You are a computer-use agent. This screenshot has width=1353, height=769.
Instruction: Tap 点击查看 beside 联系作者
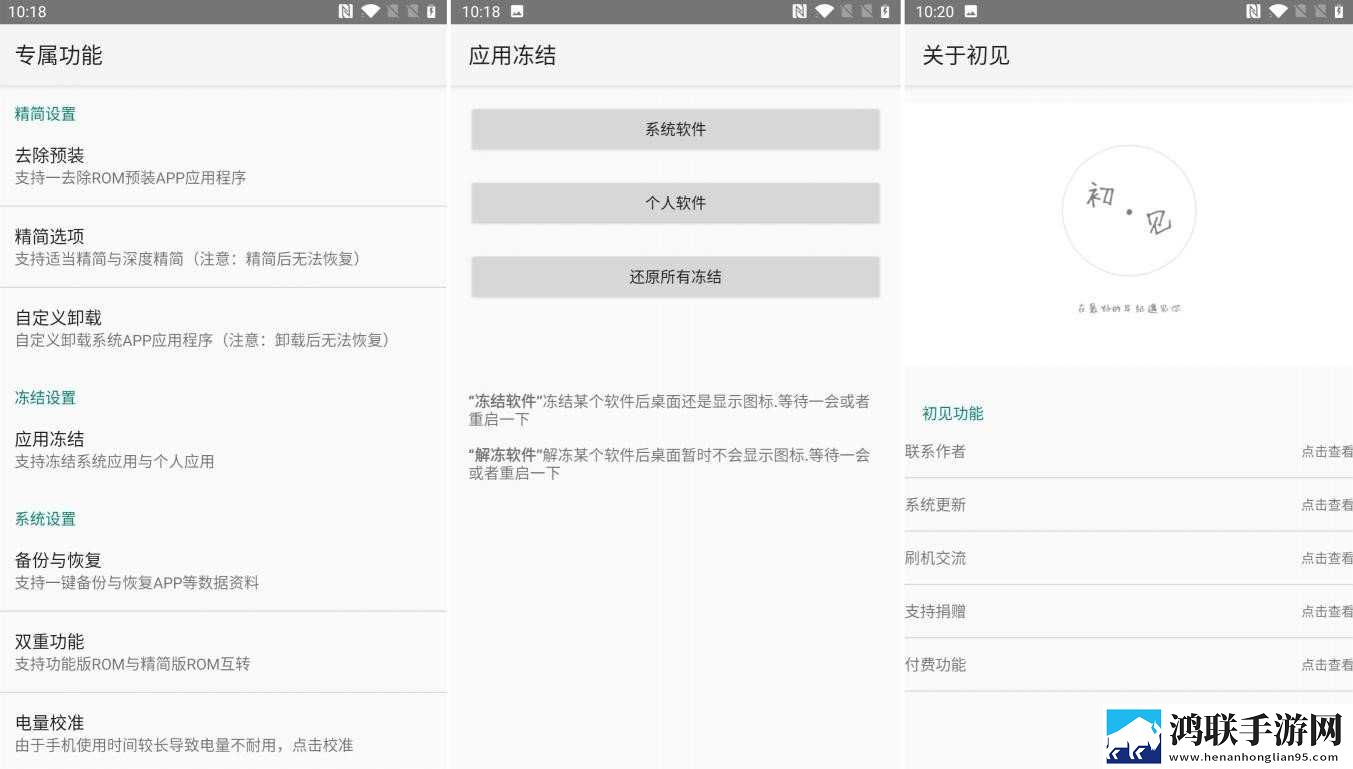click(x=1327, y=452)
